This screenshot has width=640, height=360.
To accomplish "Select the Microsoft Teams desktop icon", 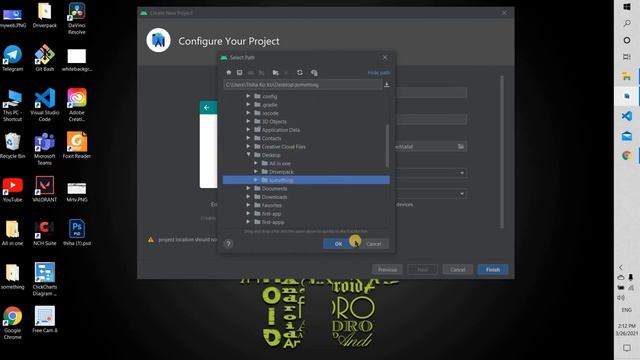I will coord(44,149).
